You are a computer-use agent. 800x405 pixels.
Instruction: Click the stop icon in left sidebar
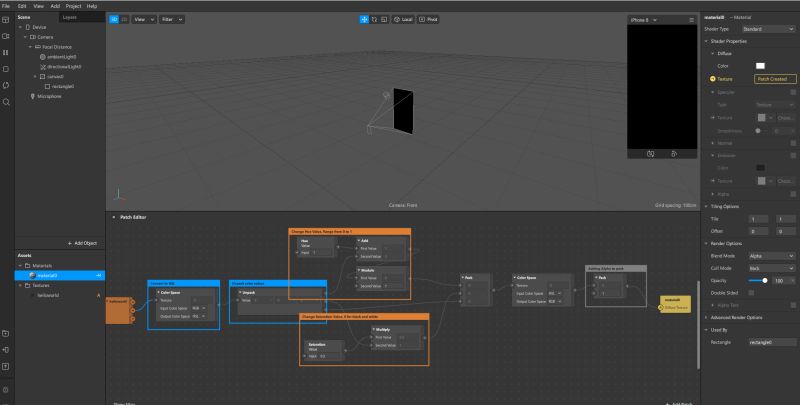[6, 69]
